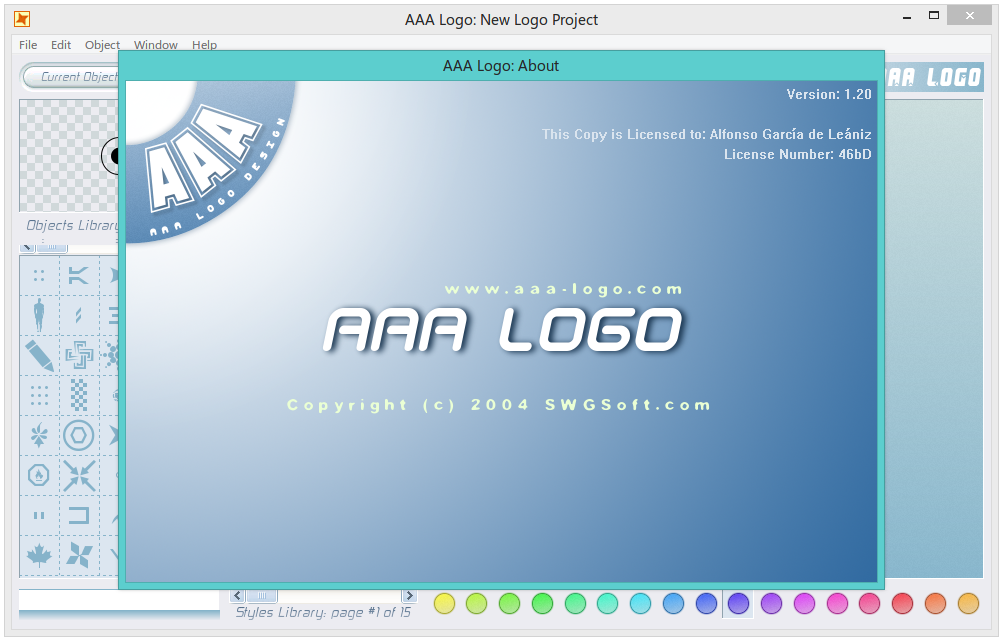Select the hexagon ring shape
This screenshot has width=1006, height=642.
(x=78, y=435)
